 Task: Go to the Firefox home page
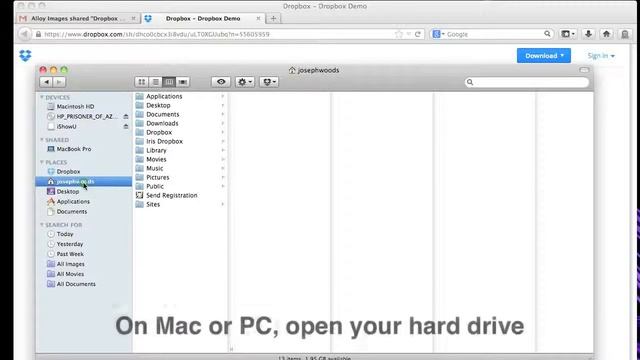click(x=607, y=34)
